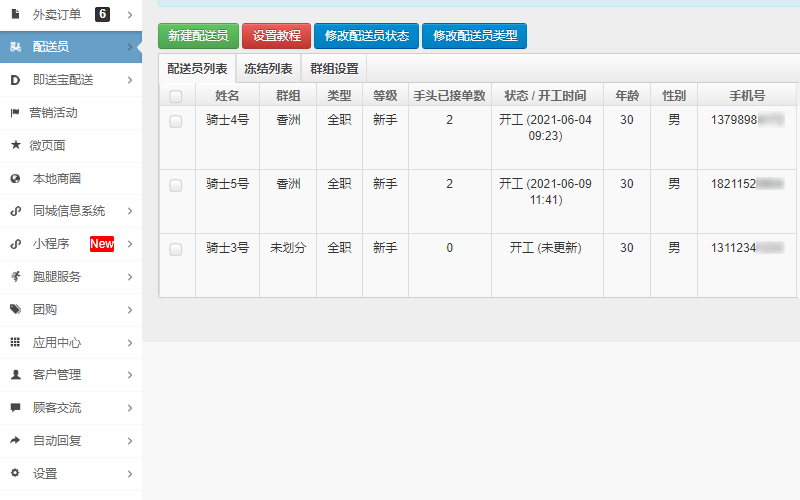
Task: Click the 客户管理 person icon
Action: (x=15, y=375)
